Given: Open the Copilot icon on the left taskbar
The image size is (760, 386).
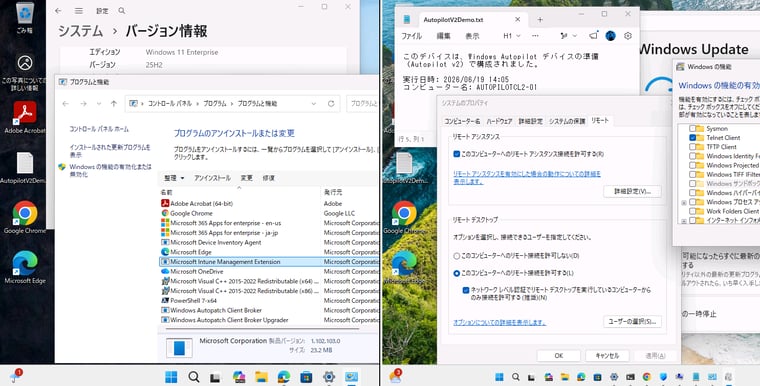Looking at the screenshot, I should point(239,377).
